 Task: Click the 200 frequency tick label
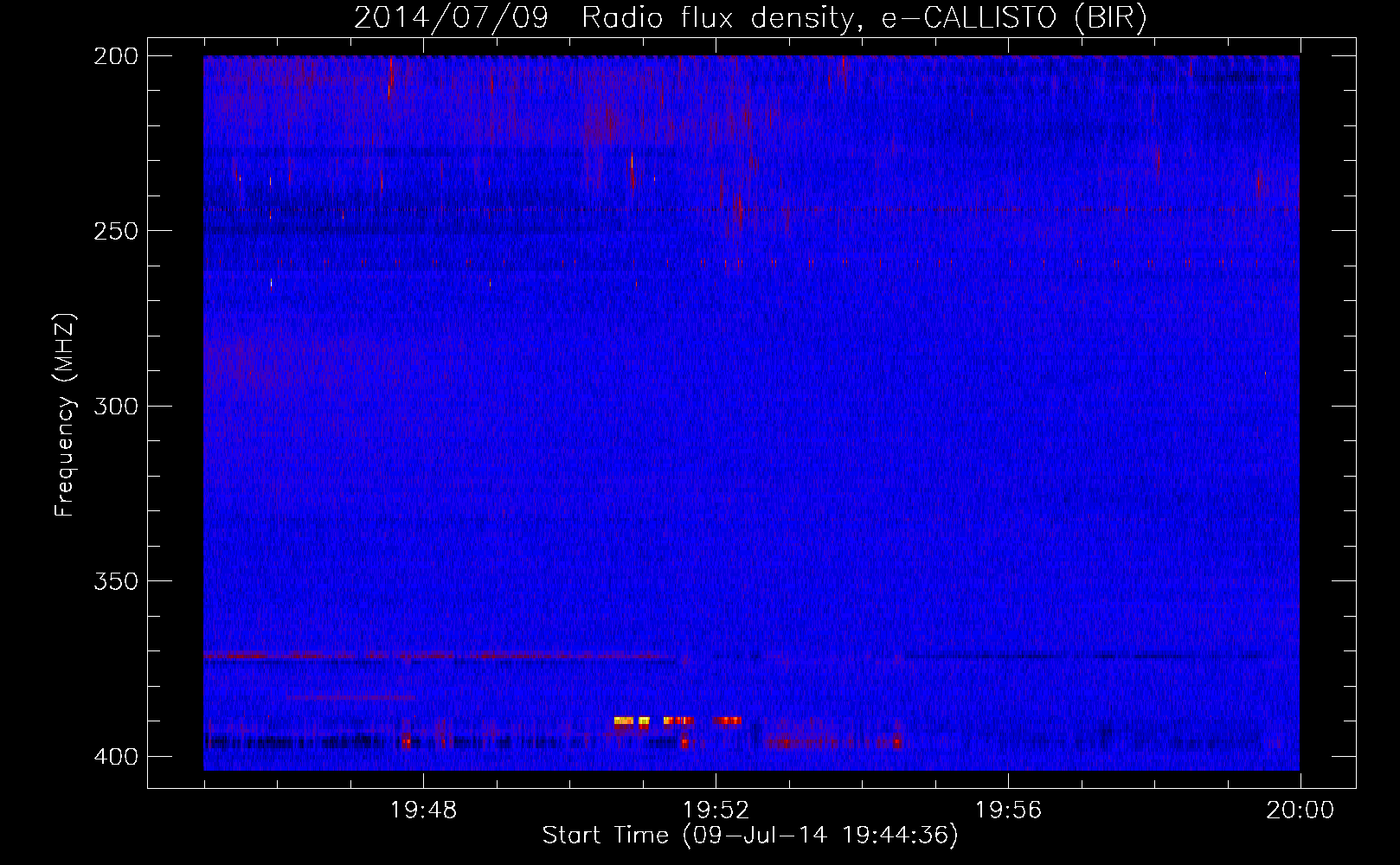[116, 56]
